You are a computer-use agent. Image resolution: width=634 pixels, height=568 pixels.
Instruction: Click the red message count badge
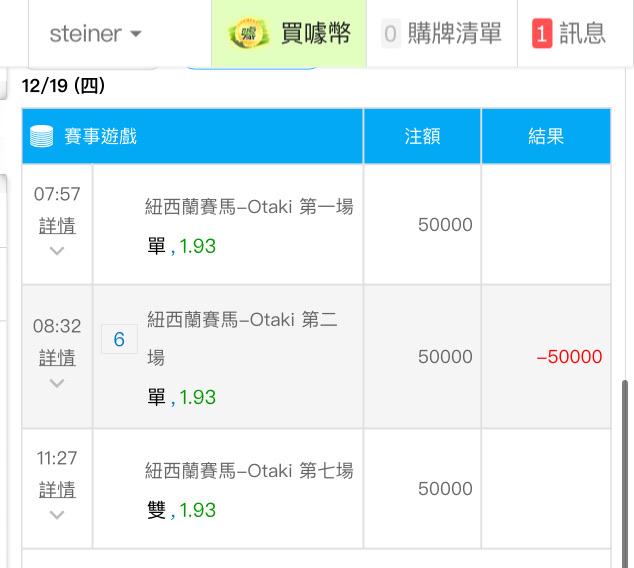[541, 33]
